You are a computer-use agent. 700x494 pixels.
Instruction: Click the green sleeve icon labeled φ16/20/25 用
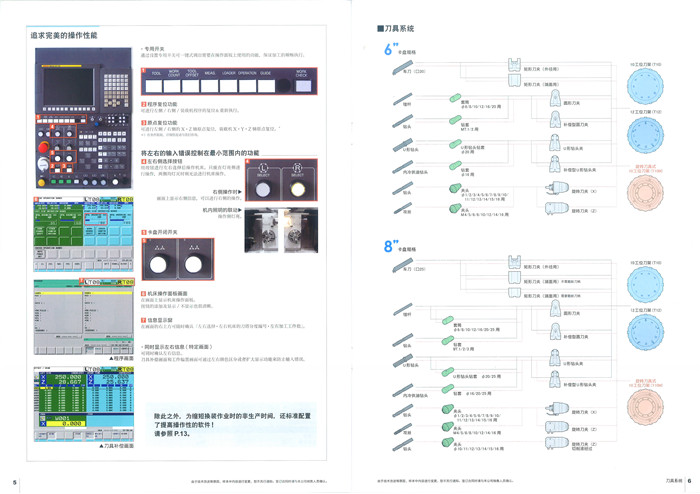point(448,389)
